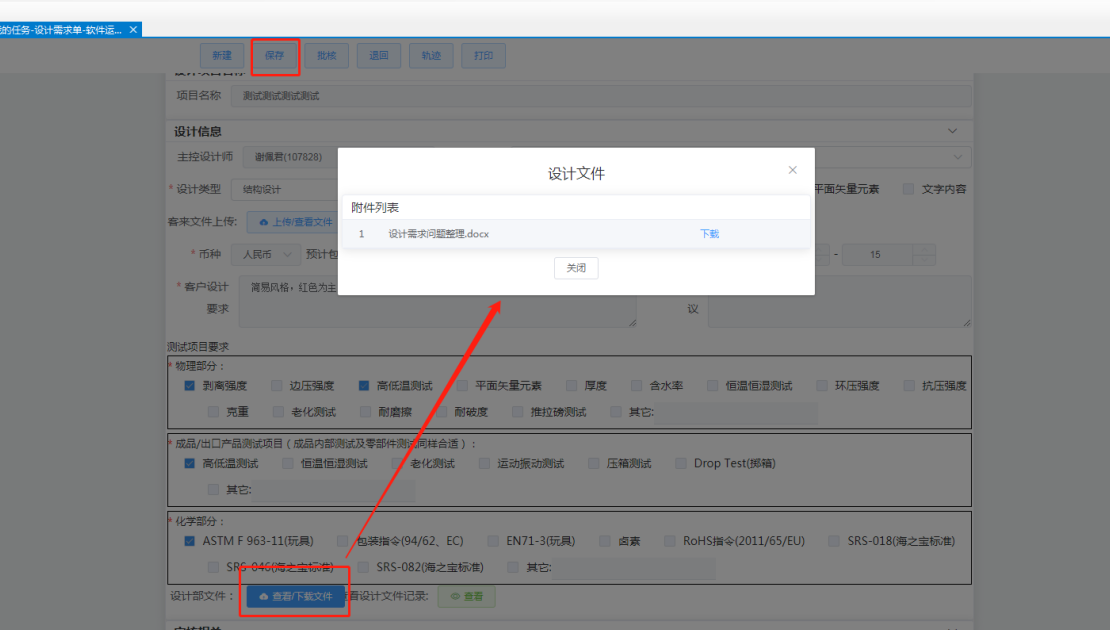Click the 客户设计要求 text area
This screenshot has height=630, width=1110.
[x=437, y=302]
